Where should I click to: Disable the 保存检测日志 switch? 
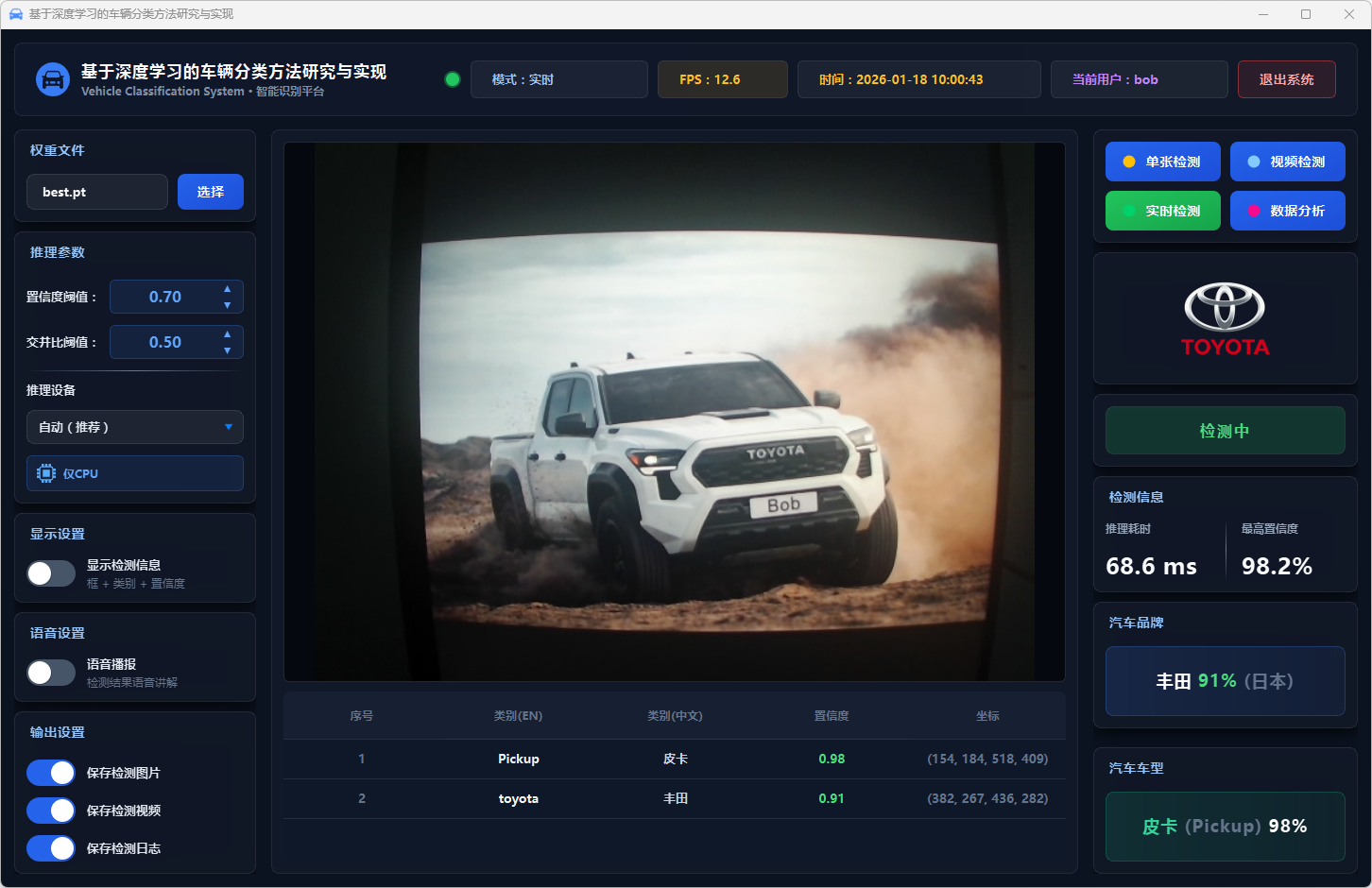point(51,848)
